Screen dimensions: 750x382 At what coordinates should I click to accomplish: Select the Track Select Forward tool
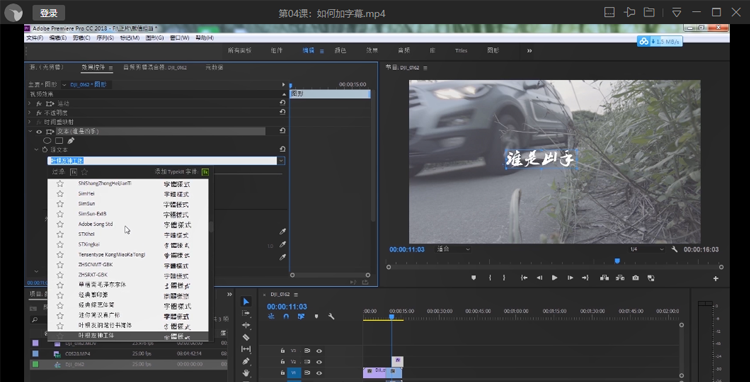click(x=246, y=313)
